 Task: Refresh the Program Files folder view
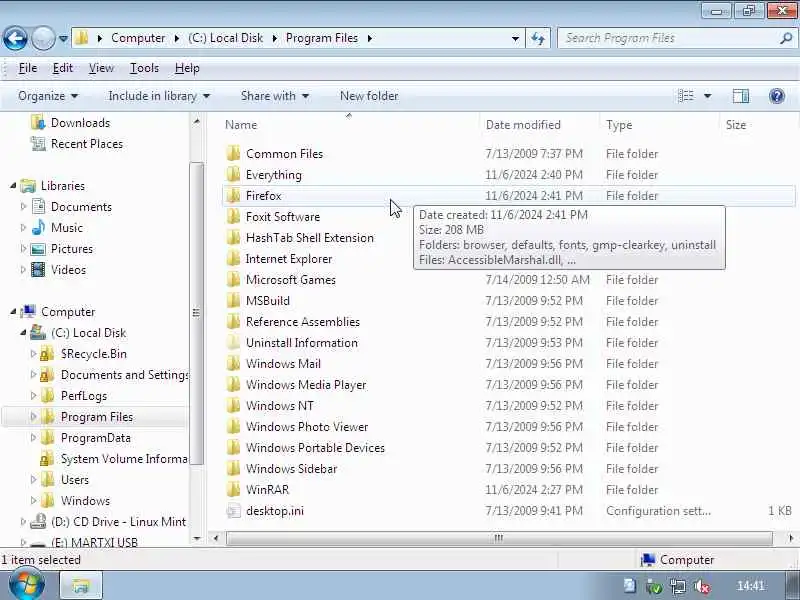pos(538,38)
